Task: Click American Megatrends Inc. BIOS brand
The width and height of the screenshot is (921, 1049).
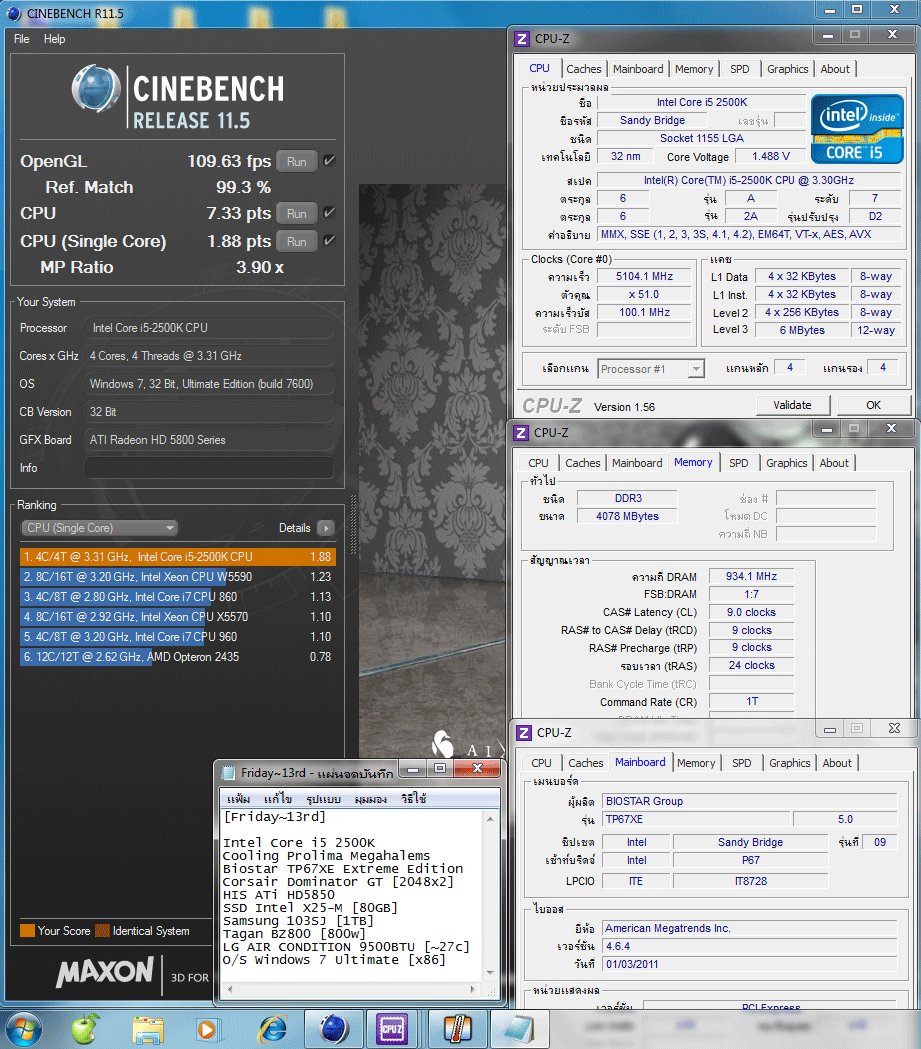Action: (749, 928)
